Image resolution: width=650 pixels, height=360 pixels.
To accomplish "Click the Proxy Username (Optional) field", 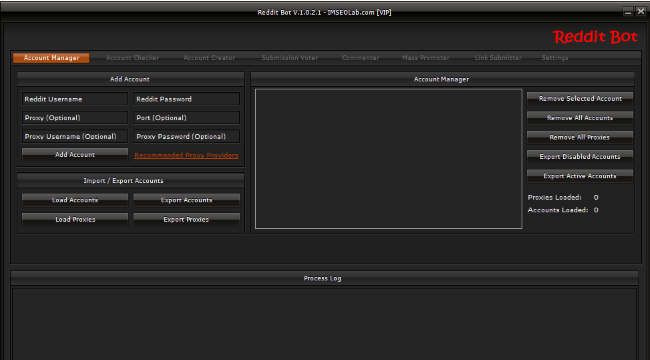I will coord(75,136).
